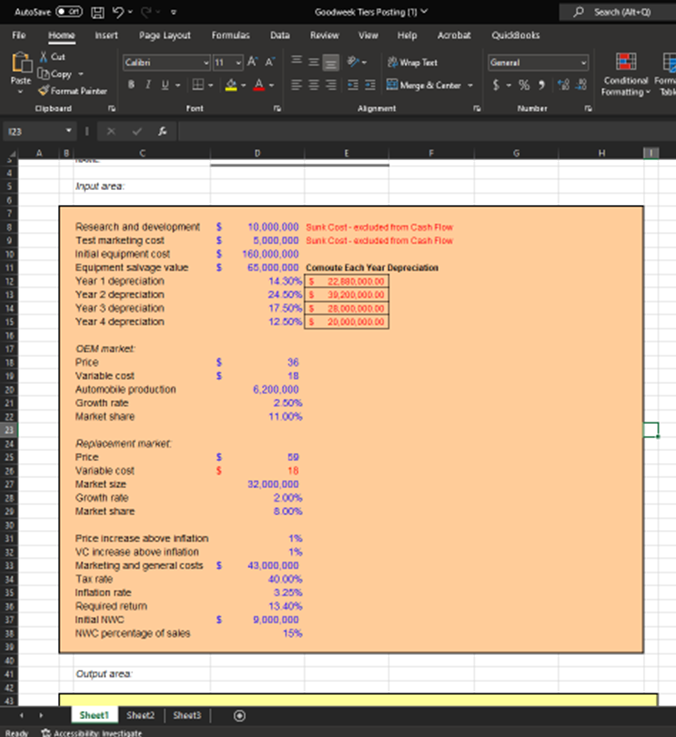Screen dimensions: 676x737
Task: Apply the red Font Color
Action: coord(259,85)
